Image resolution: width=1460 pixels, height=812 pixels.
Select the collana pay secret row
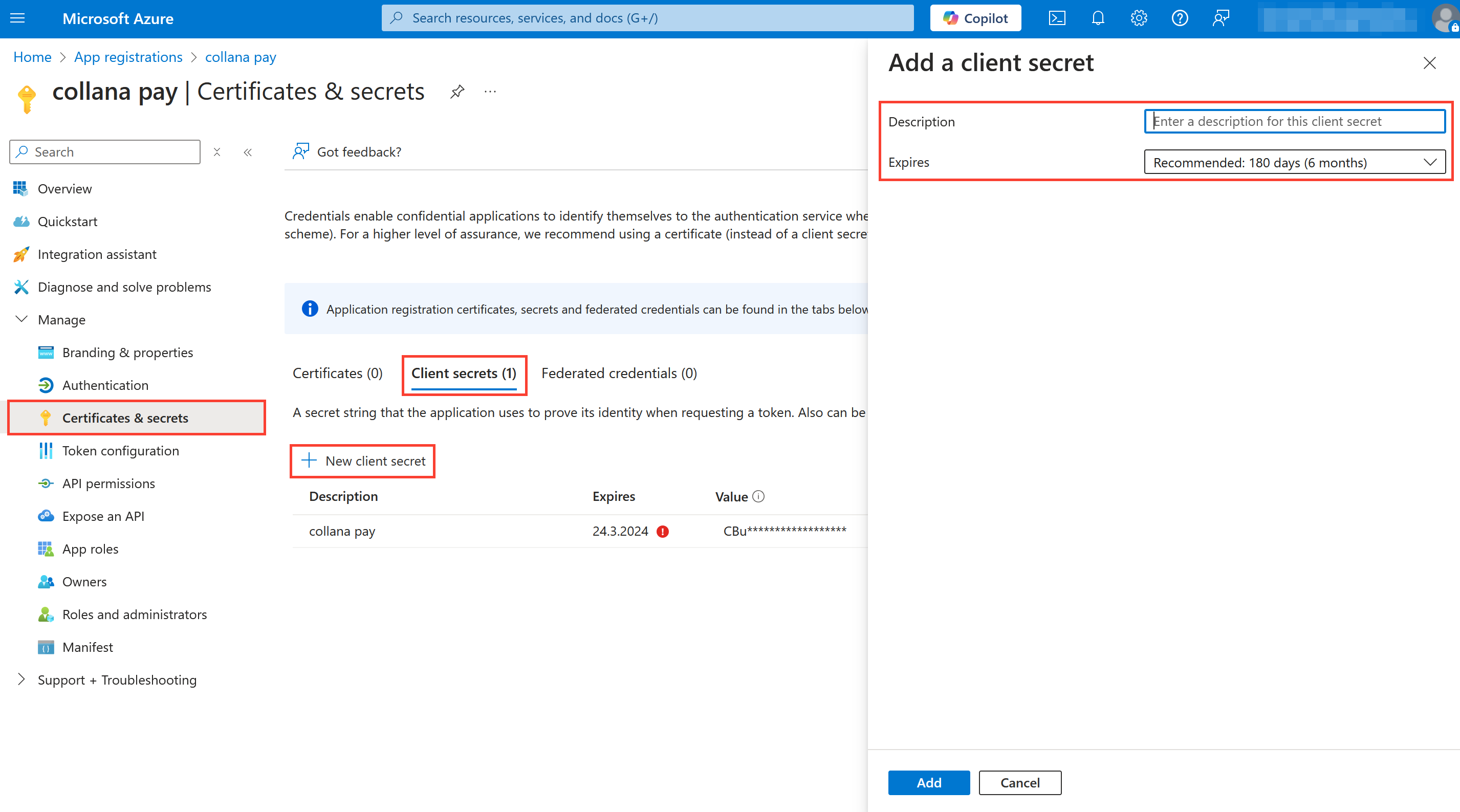[580, 532]
